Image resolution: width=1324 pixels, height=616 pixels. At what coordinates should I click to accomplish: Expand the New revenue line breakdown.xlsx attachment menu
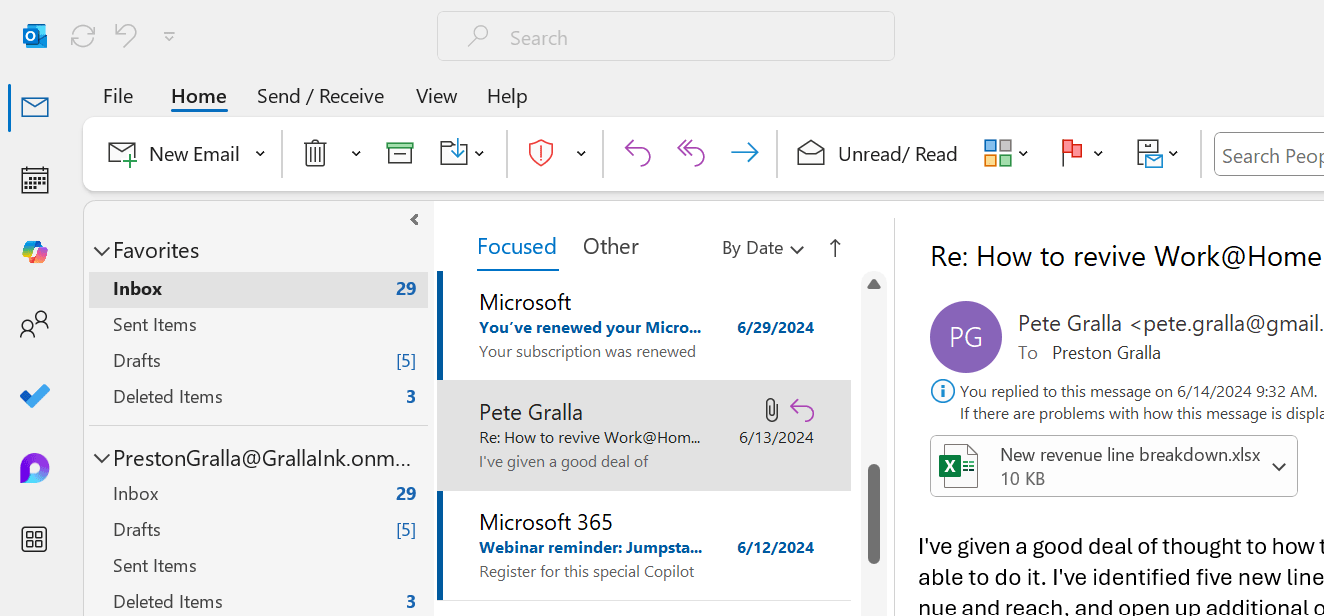[1279, 466]
